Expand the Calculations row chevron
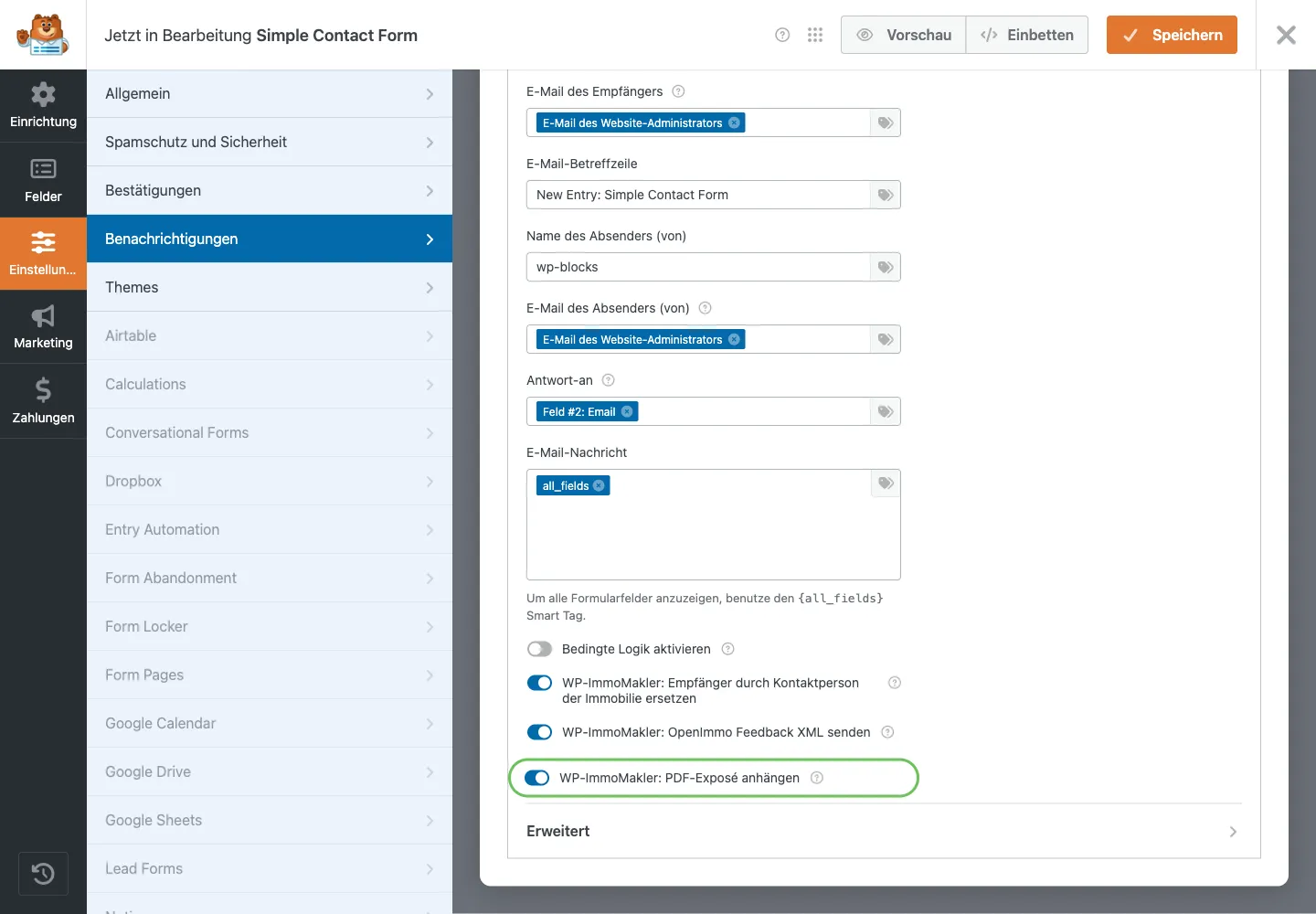The image size is (1316, 914). [x=430, y=384]
